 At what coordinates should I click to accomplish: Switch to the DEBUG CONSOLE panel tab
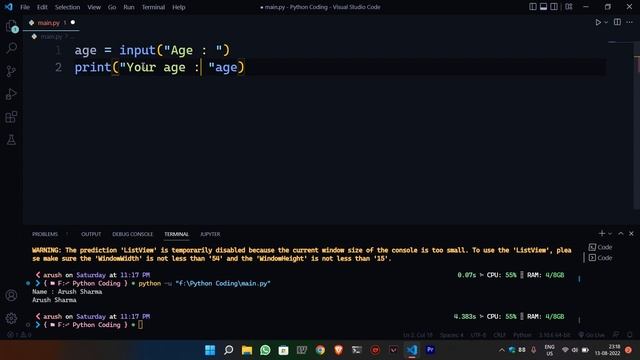(x=132, y=234)
